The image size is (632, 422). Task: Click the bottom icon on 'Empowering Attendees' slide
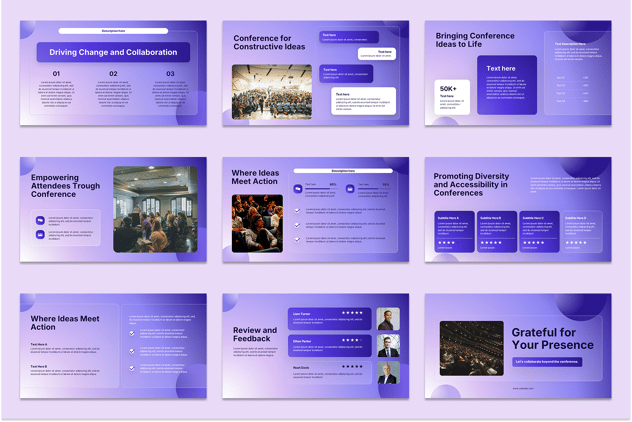click(x=40, y=235)
